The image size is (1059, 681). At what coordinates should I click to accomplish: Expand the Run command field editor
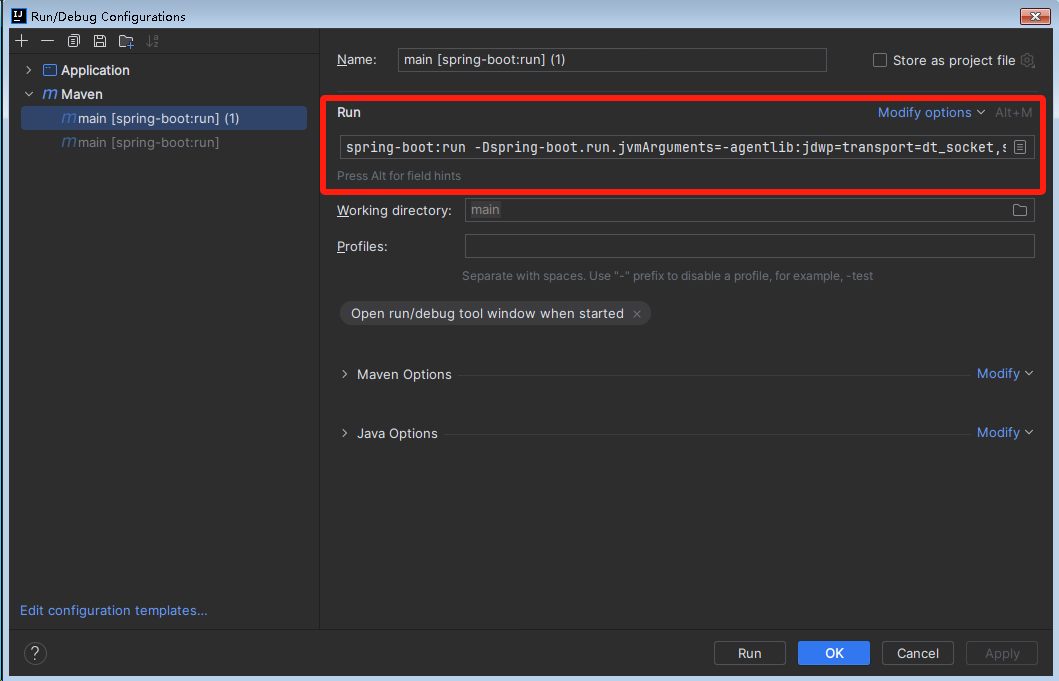[1020, 147]
